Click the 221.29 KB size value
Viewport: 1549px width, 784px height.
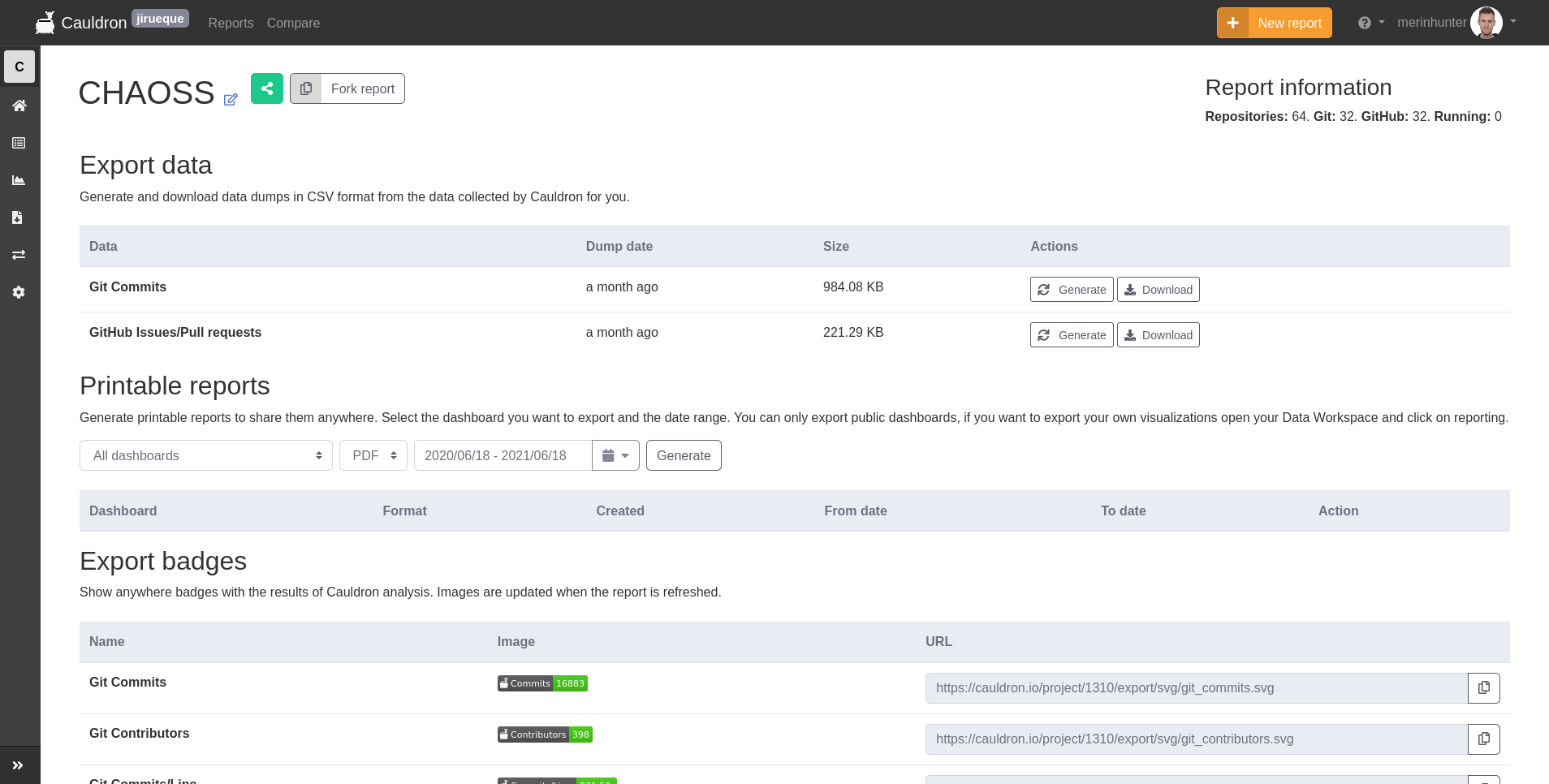853,332
